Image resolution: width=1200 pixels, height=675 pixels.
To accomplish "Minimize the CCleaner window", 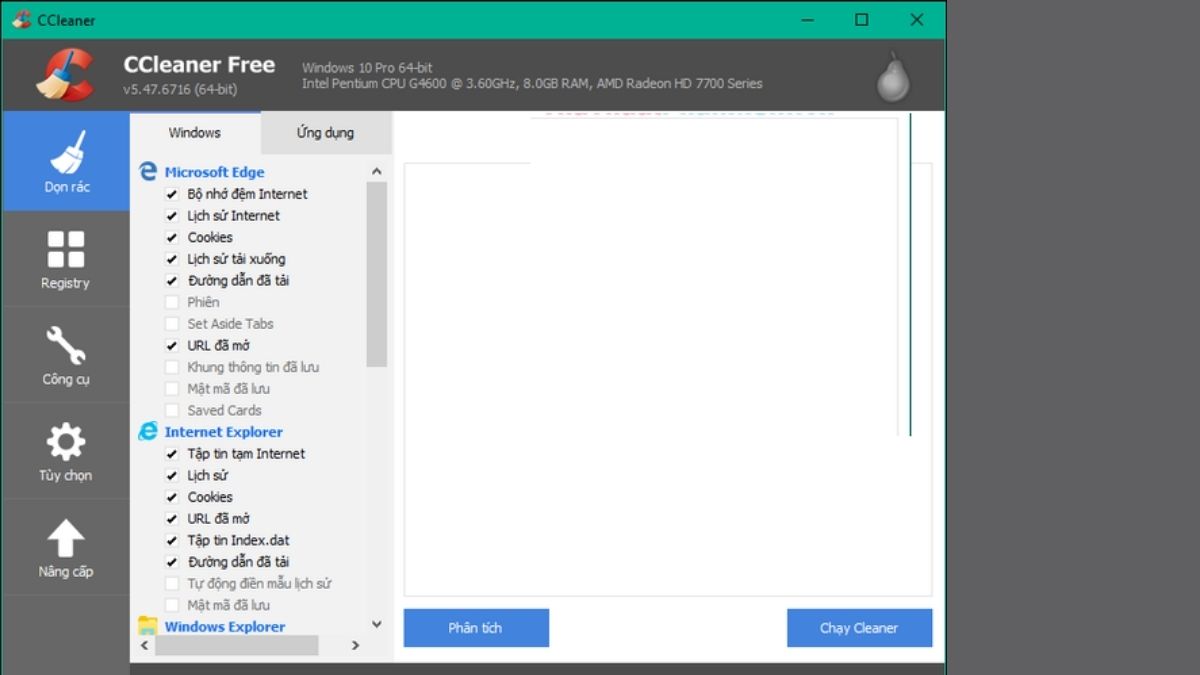I will point(807,20).
